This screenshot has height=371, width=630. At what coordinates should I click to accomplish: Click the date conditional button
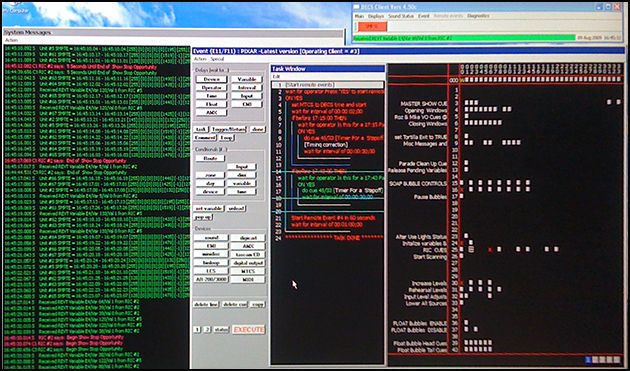241,175
